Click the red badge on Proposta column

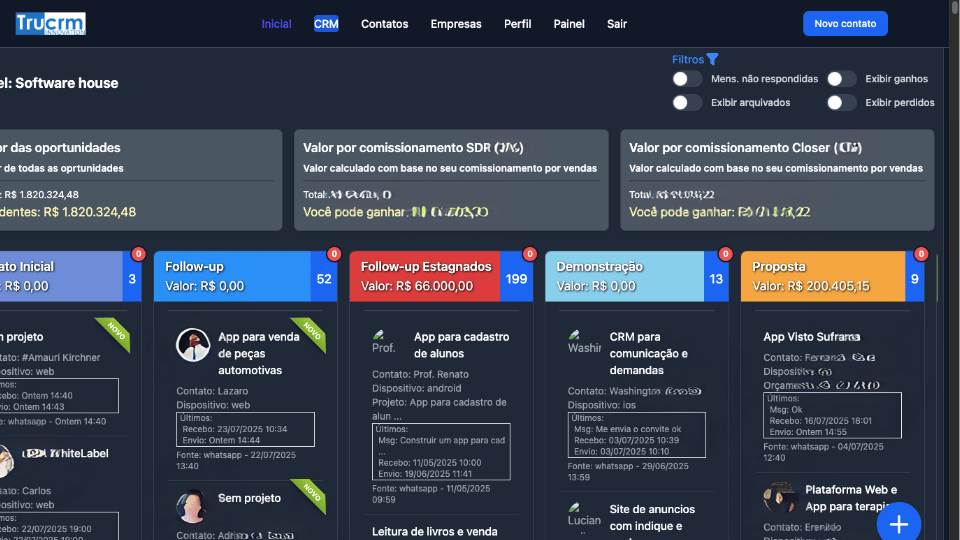pos(921,254)
